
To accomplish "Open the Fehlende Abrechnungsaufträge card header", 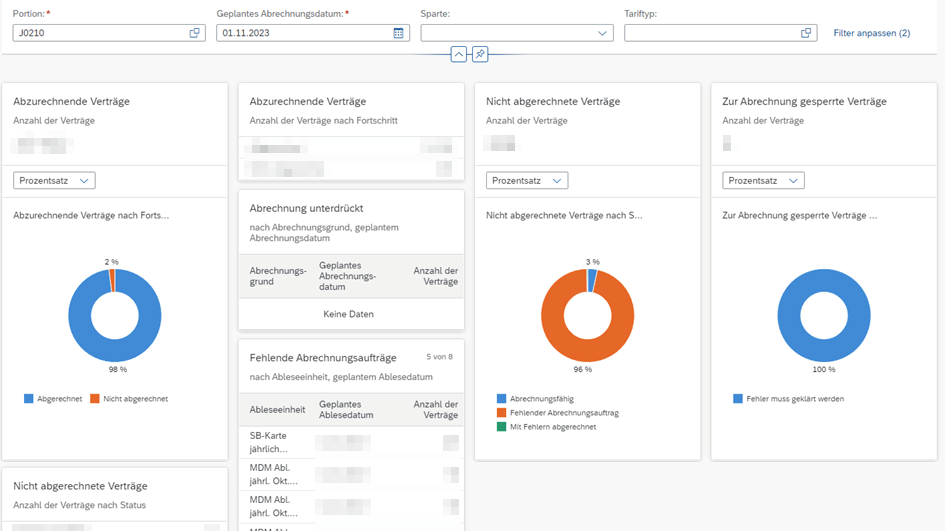I will tap(323, 358).
